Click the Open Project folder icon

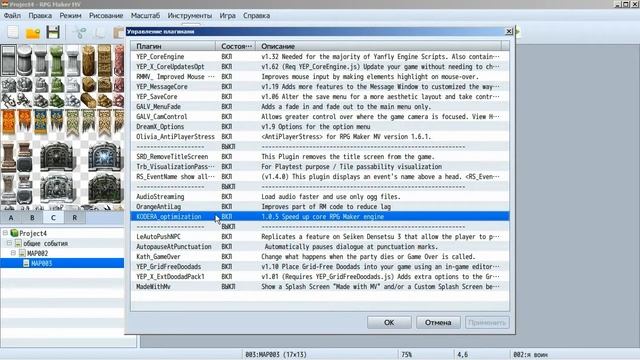tap(33, 33)
